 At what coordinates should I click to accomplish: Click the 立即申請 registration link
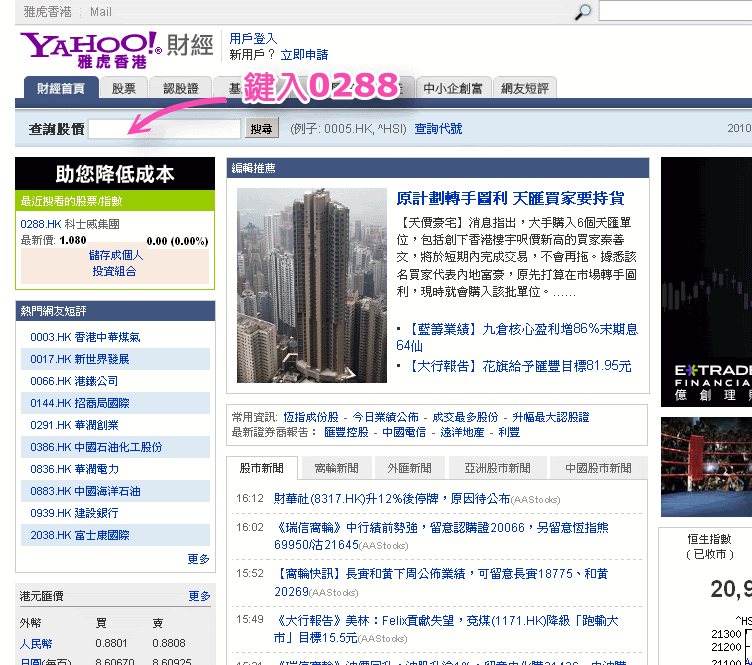[x=304, y=55]
